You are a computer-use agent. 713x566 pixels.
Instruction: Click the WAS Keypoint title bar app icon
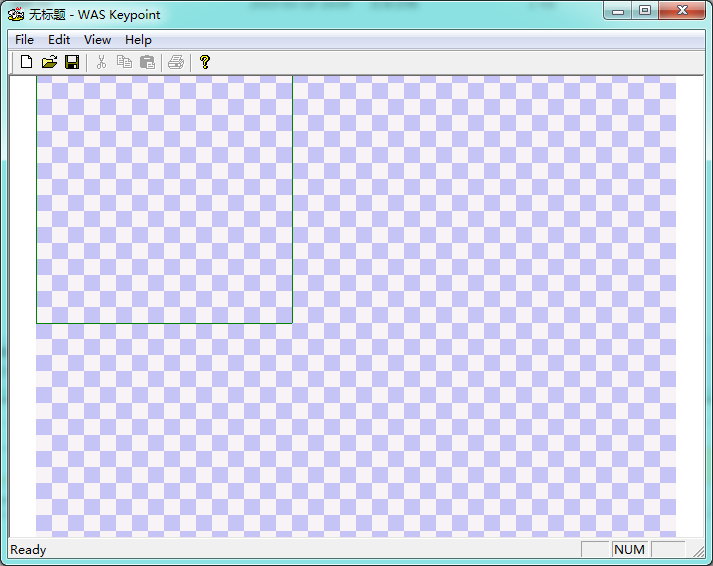(x=16, y=14)
